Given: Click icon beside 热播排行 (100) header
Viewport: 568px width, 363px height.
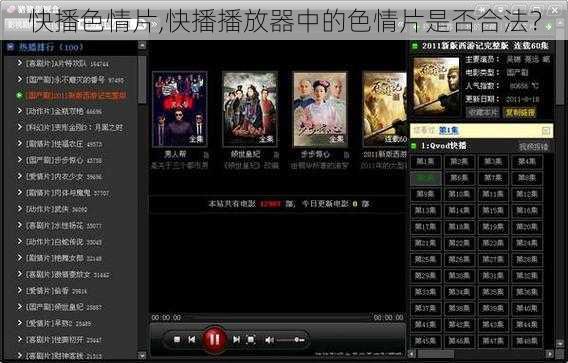Looking at the screenshot, I should click(11, 47).
